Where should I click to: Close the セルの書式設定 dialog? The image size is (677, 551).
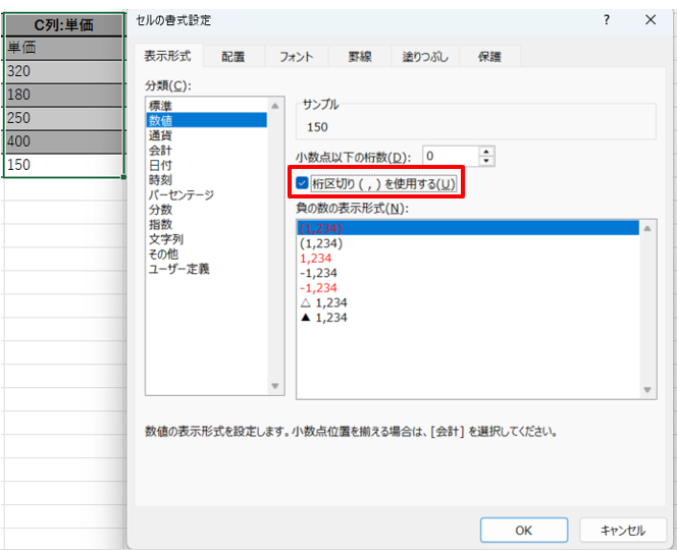click(651, 20)
